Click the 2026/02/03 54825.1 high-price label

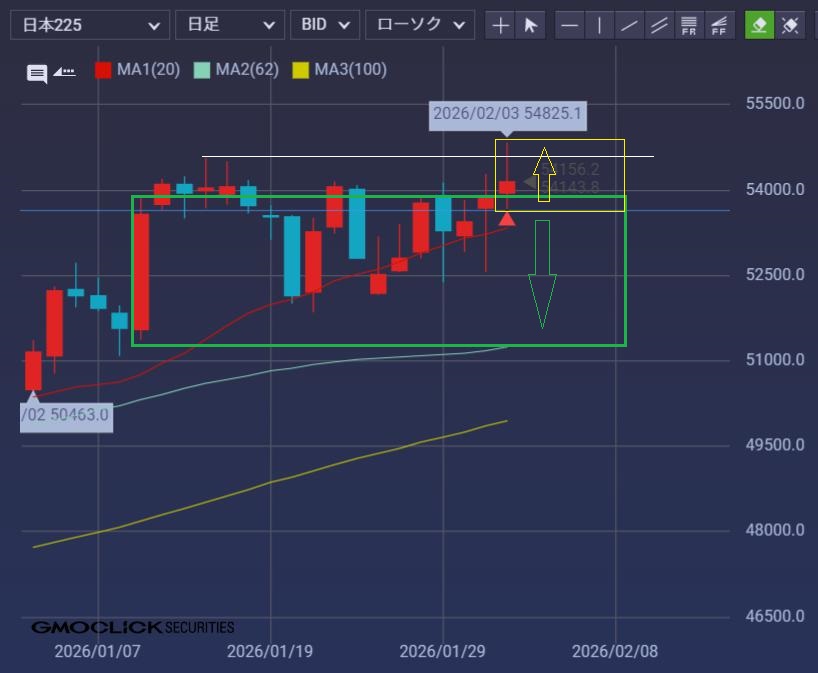tap(507, 114)
